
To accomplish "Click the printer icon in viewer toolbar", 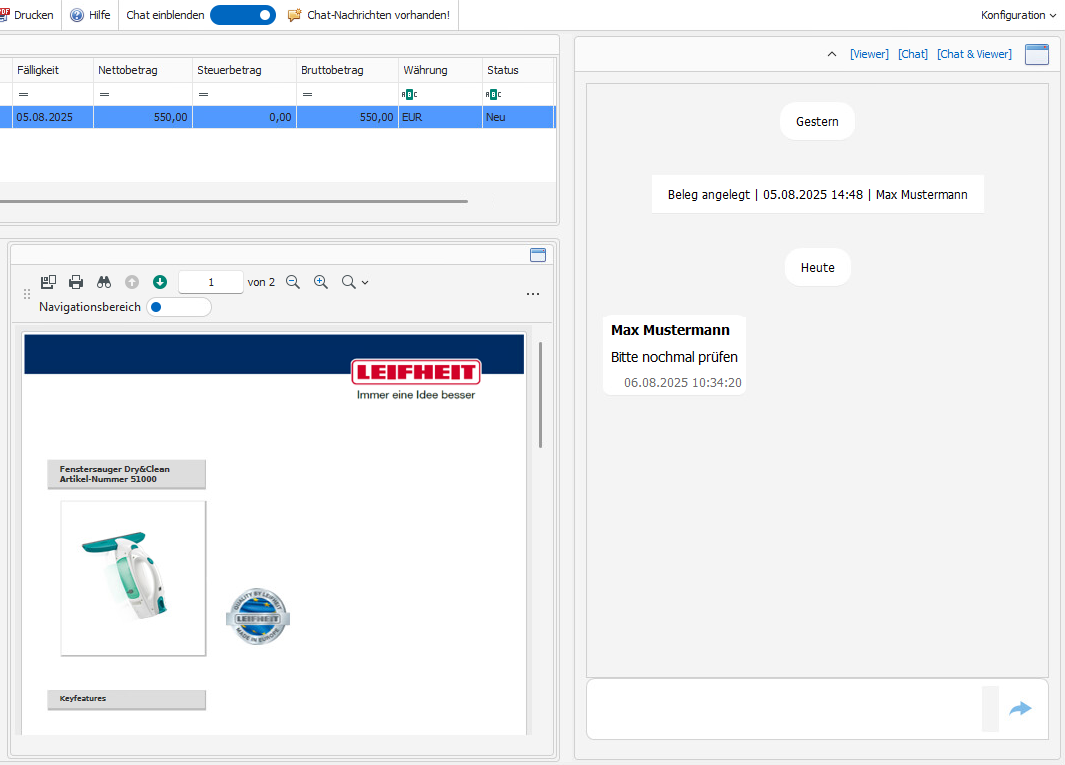I will click(76, 282).
